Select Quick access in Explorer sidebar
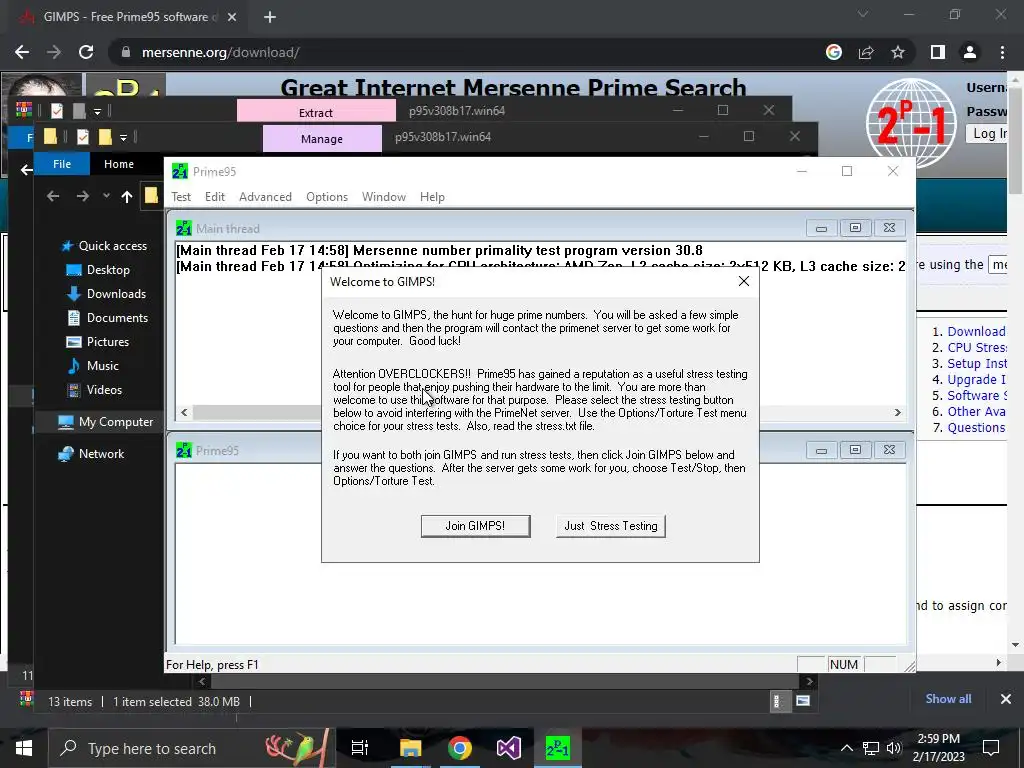Image resolution: width=1024 pixels, height=768 pixels. [104, 246]
